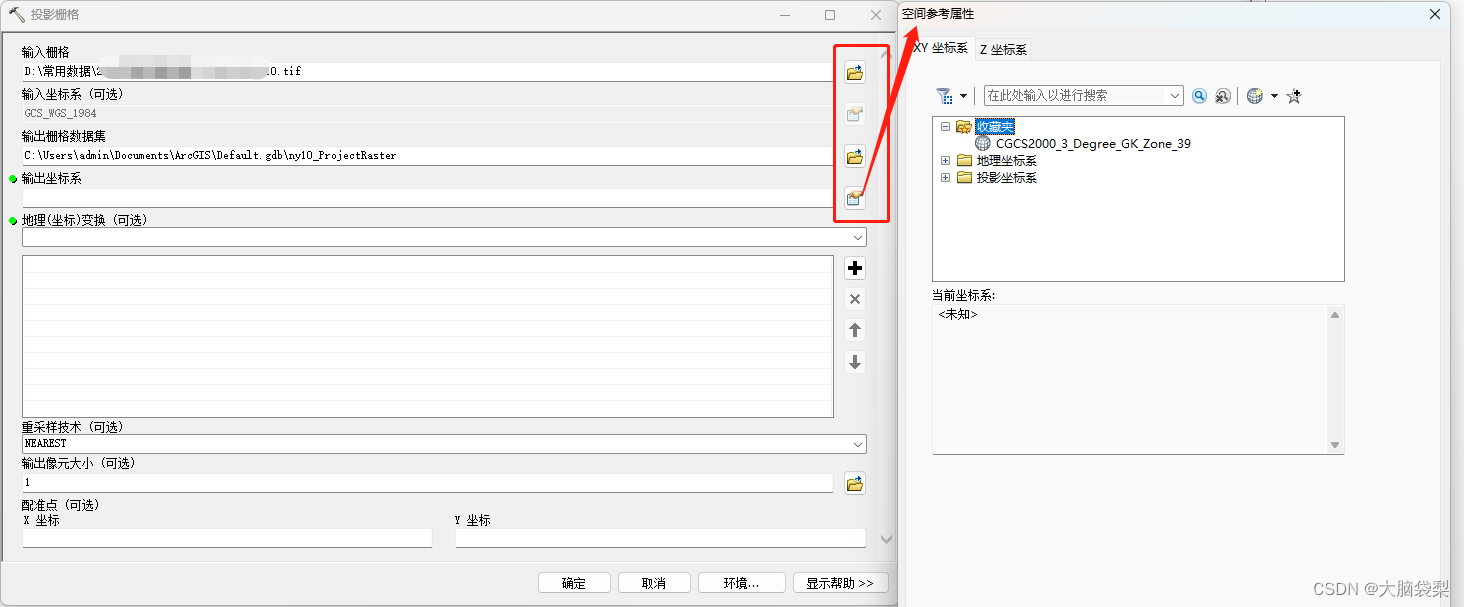The height and width of the screenshot is (607, 1464).
Task: Click the input raster path field
Action: click(427, 72)
